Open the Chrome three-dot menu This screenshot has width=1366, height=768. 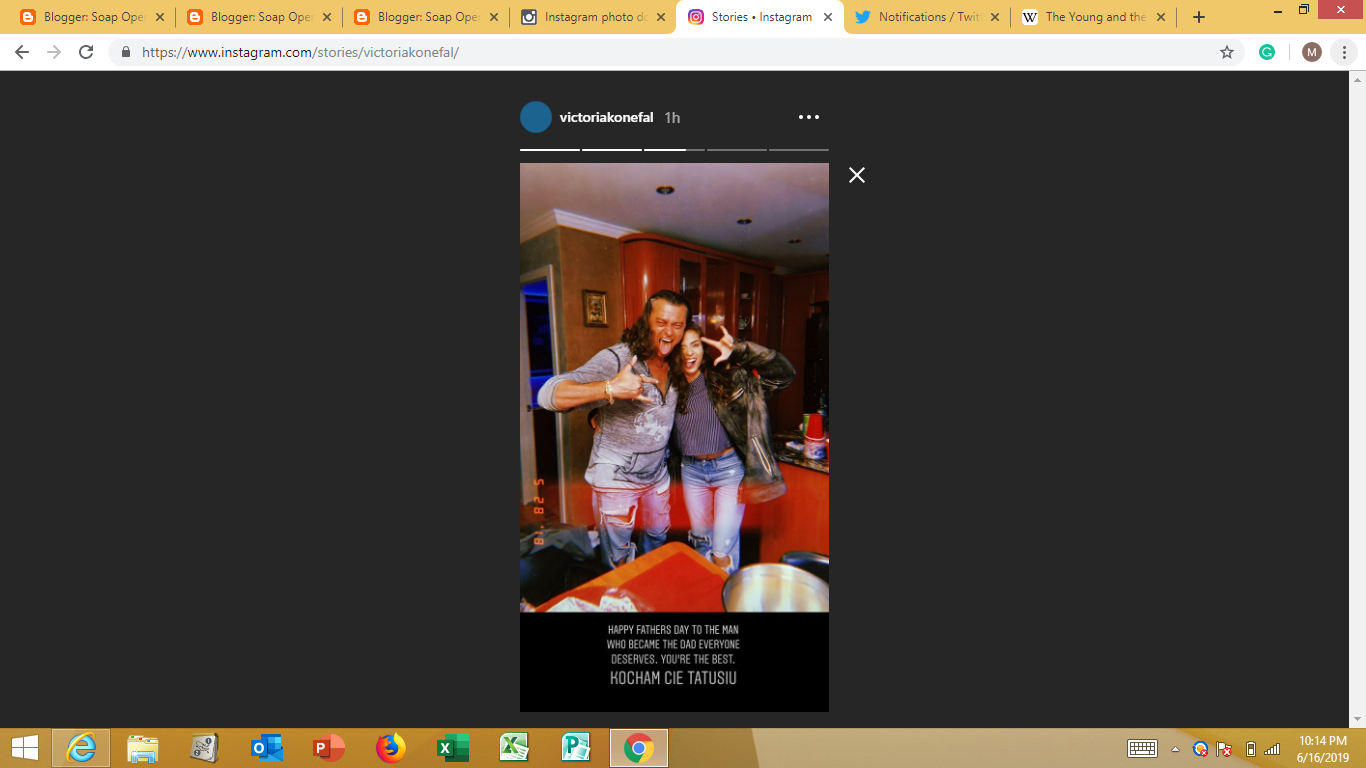tap(1344, 52)
